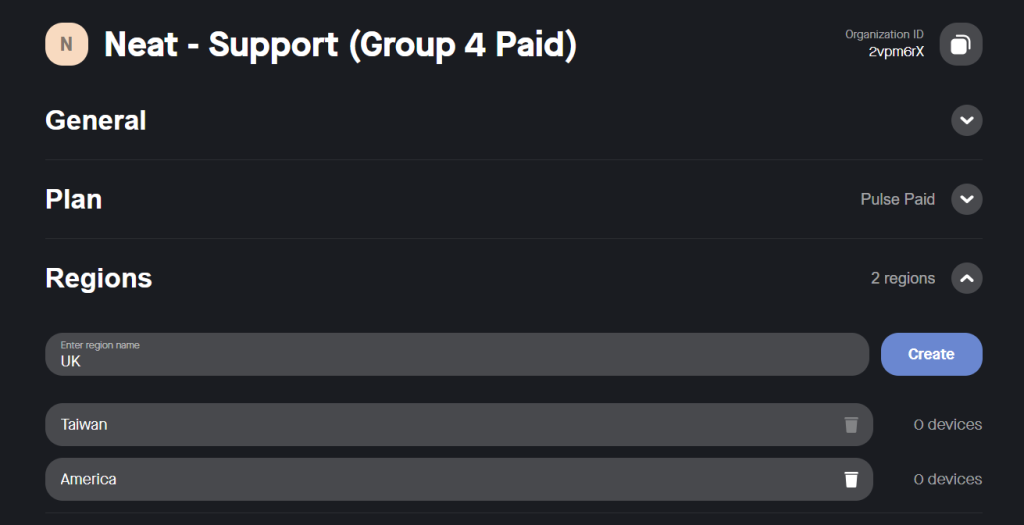Viewport: 1024px width, 525px height.
Task: Click the 2 regions count label
Action: pyautogui.click(x=902, y=278)
